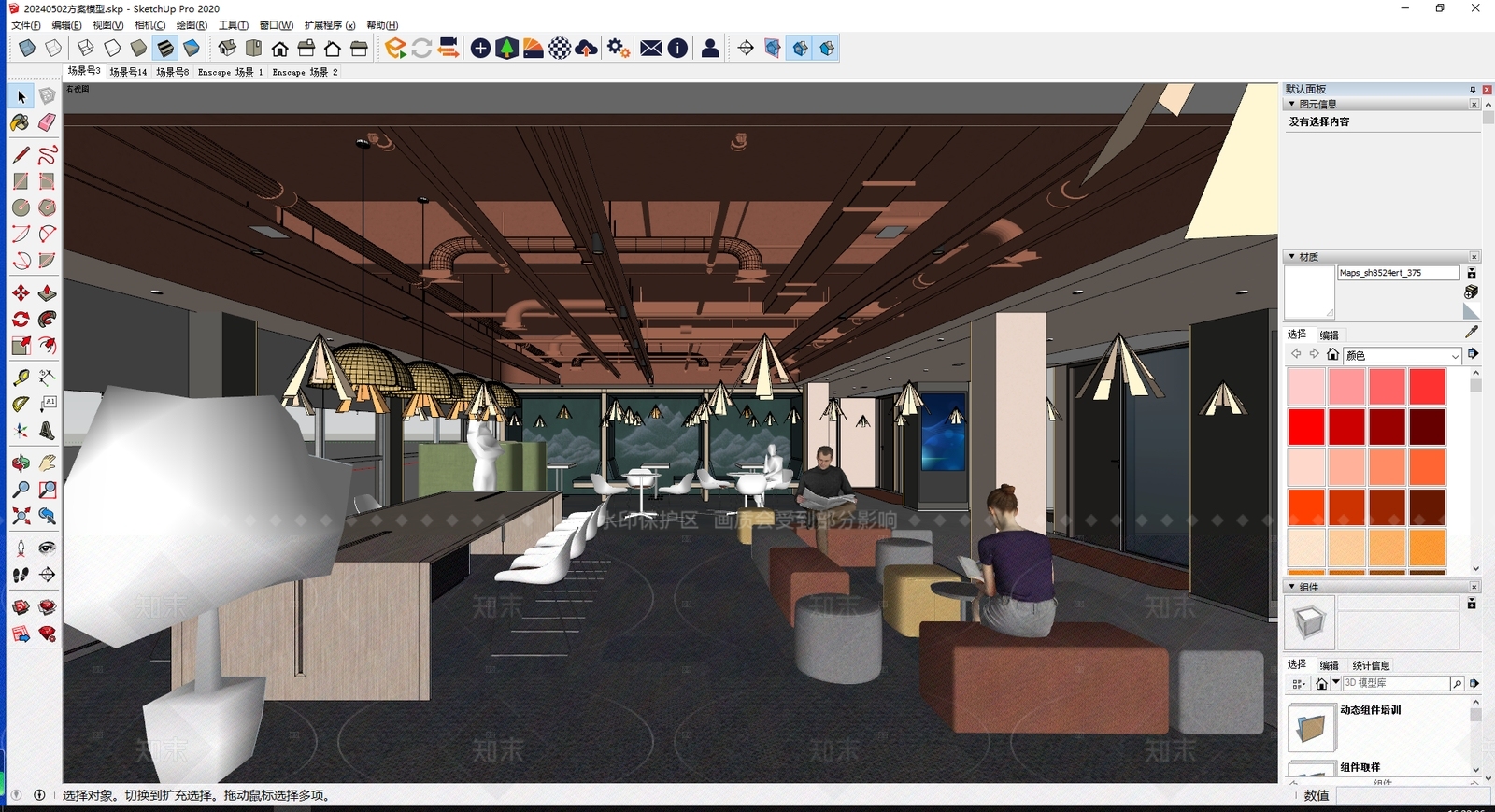
Task: Click the Zoom Extents tool
Action: coord(21,516)
